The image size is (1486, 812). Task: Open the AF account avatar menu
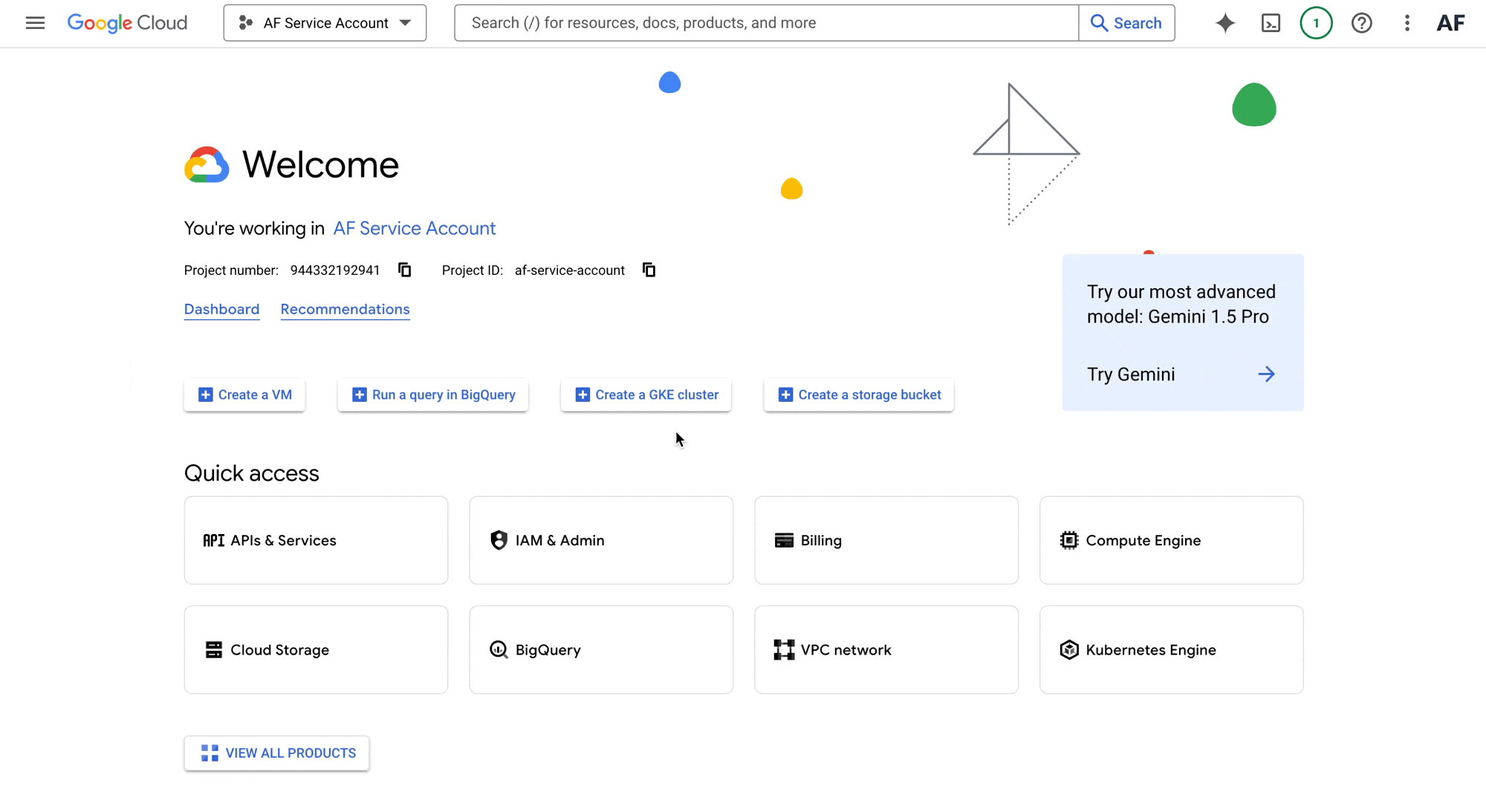pyautogui.click(x=1450, y=23)
